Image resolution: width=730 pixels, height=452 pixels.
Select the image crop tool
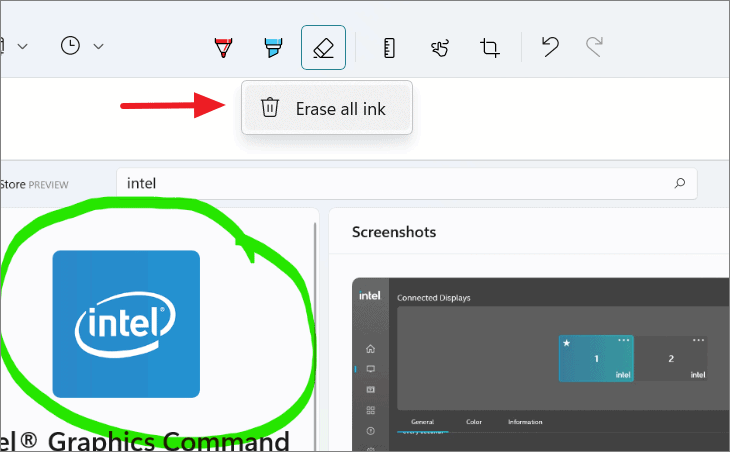pyautogui.click(x=490, y=47)
